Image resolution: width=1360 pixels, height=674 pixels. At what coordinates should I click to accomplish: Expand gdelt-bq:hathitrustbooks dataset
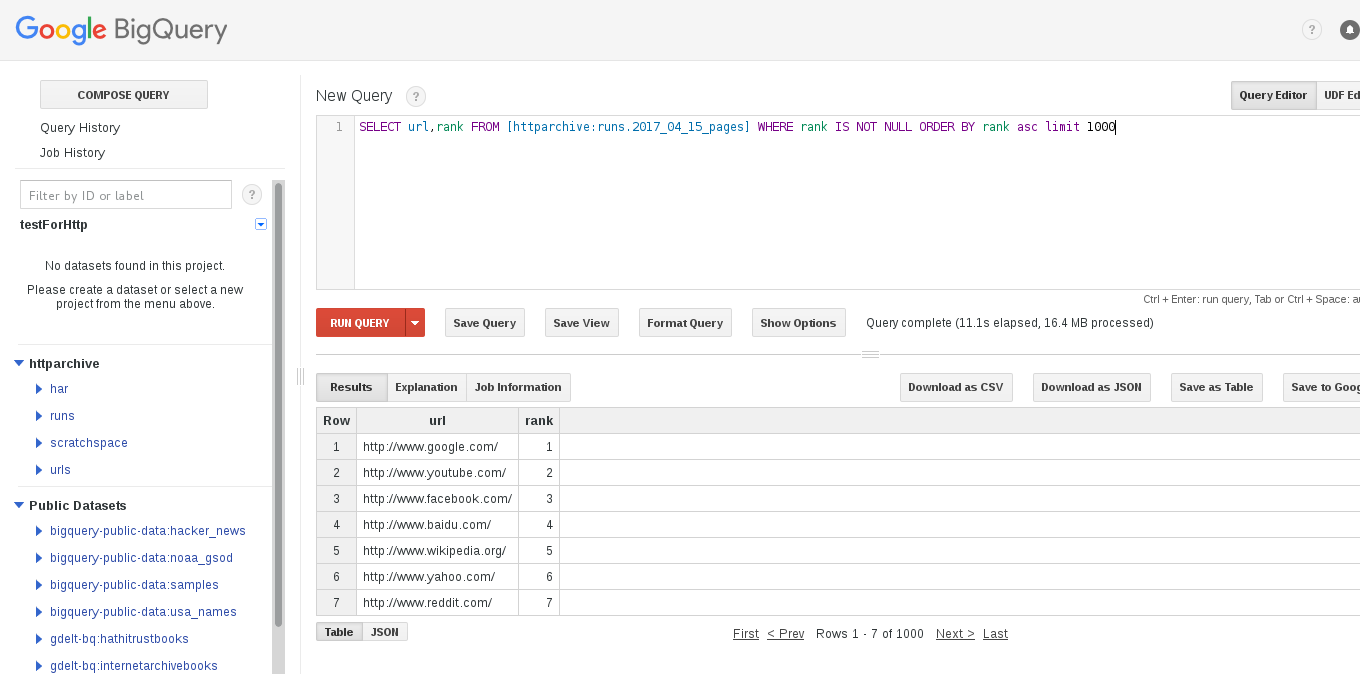pyautogui.click(x=39, y=639)
